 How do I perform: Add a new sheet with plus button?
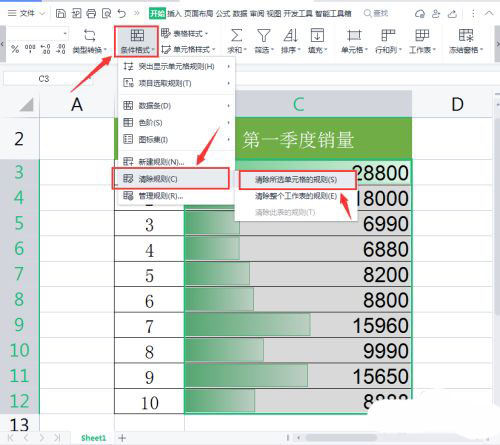[122, 438]
